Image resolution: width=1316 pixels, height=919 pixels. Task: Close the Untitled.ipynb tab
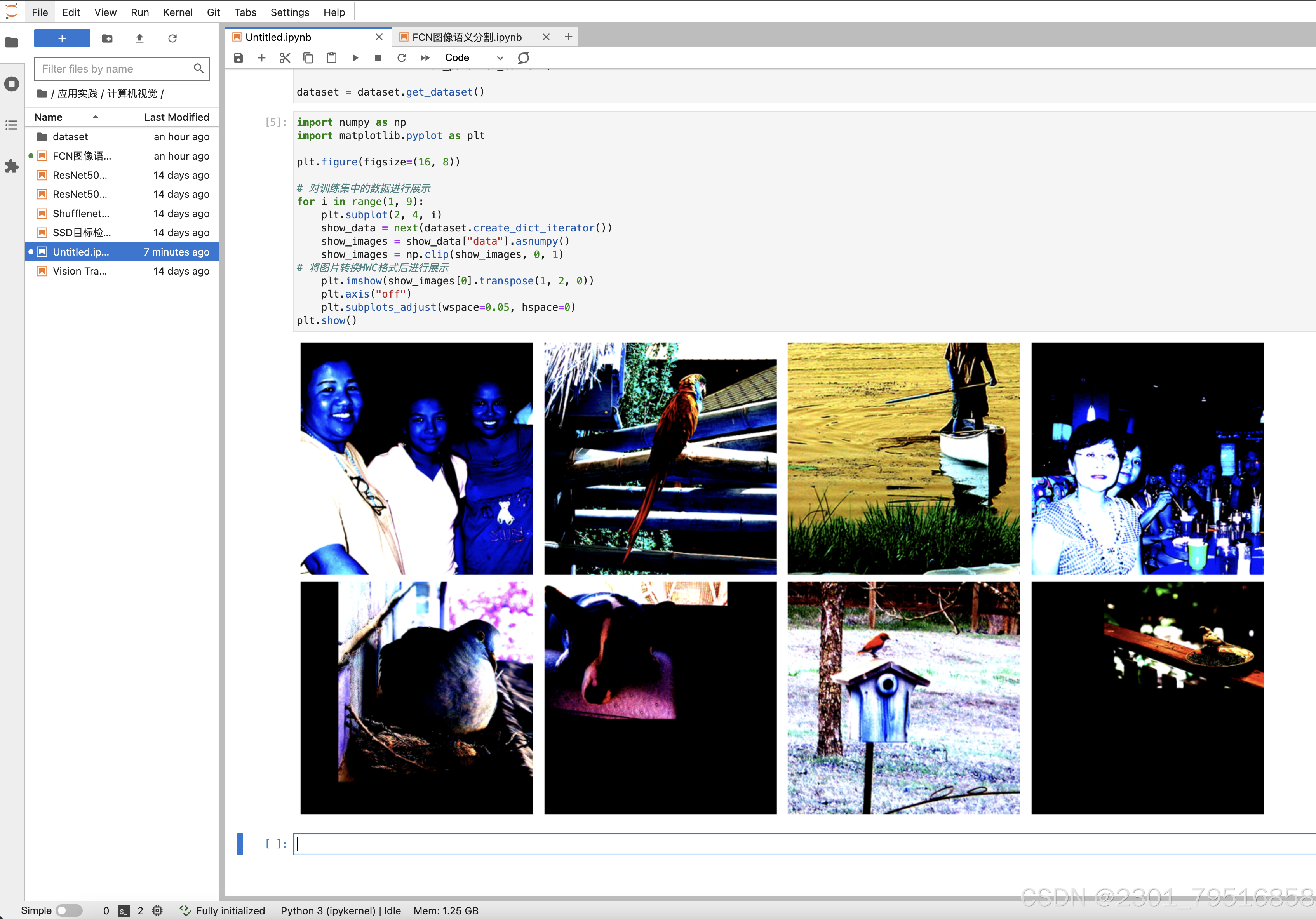pos(379,37)
